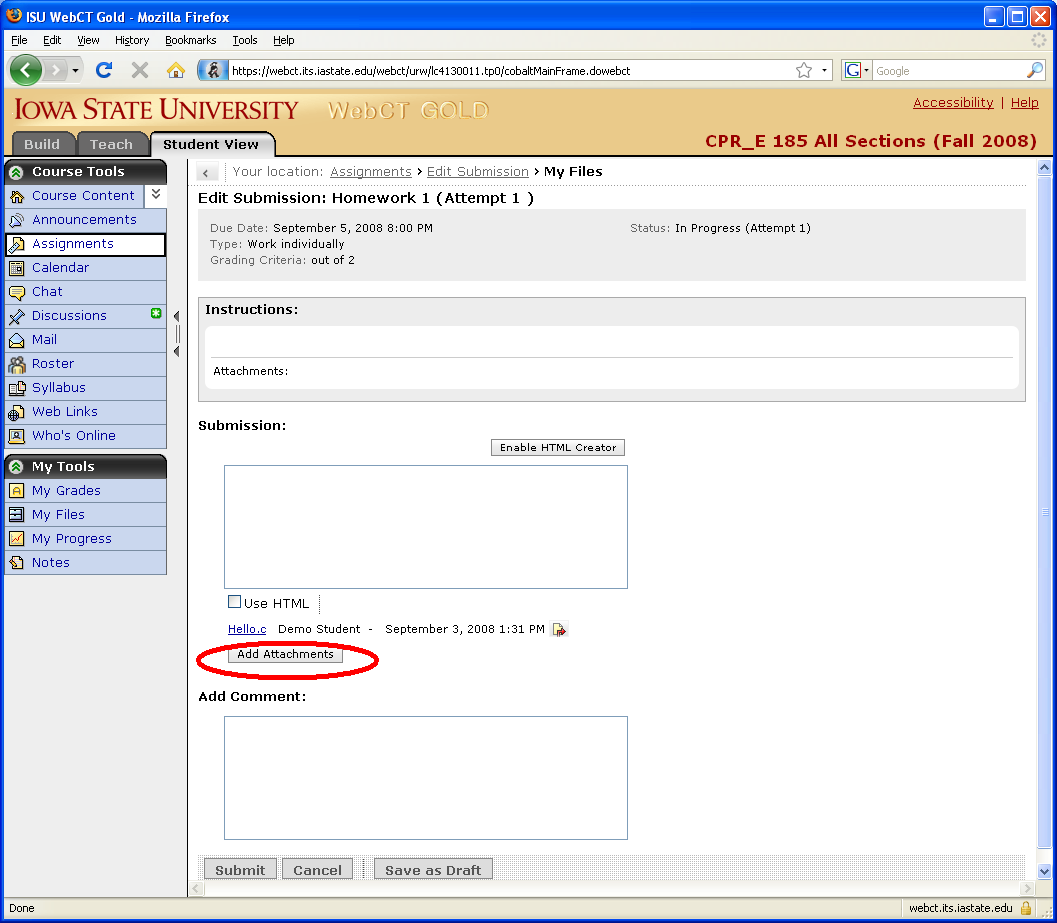This screenshot has height=923, width=1057.
Task: Expand the Course Content dropdown chevron
Action: point(156,195)
